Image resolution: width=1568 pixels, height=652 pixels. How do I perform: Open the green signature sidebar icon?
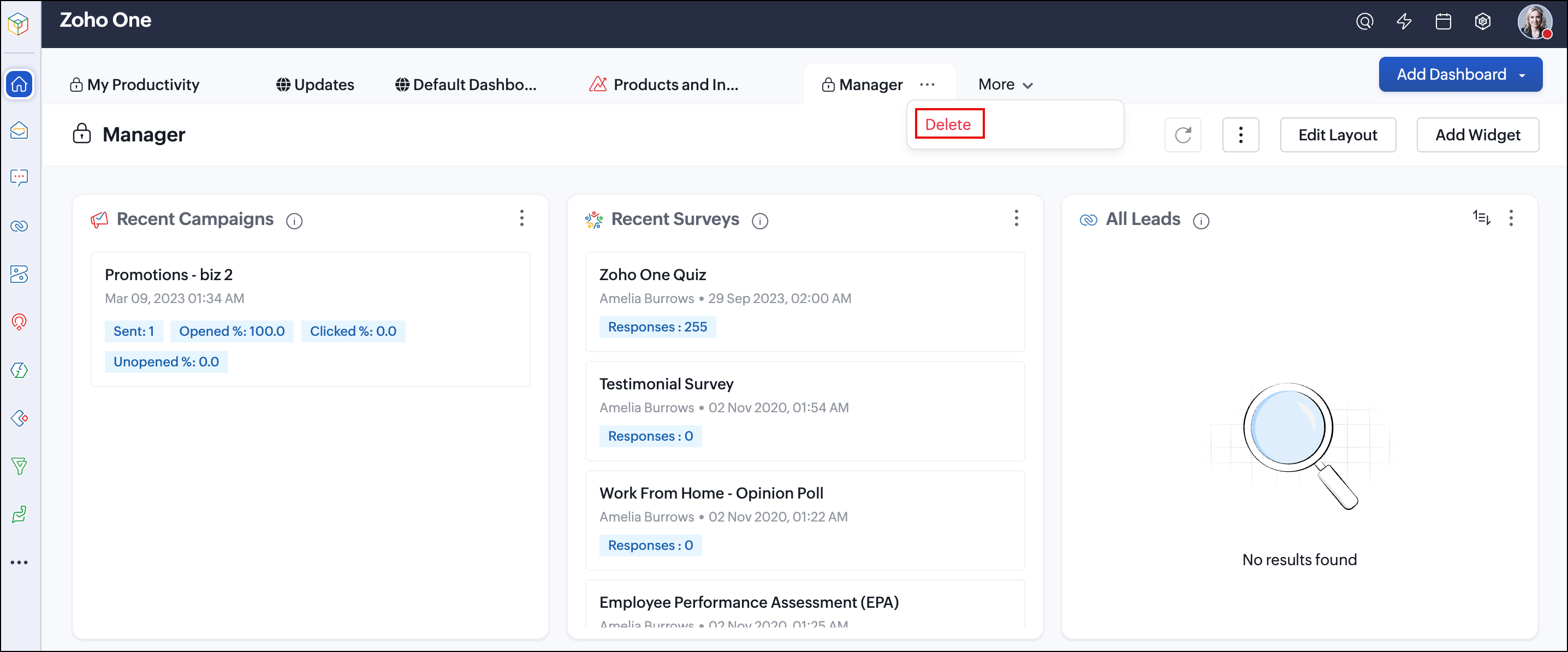pyautogui.click(x=20, y=514)
